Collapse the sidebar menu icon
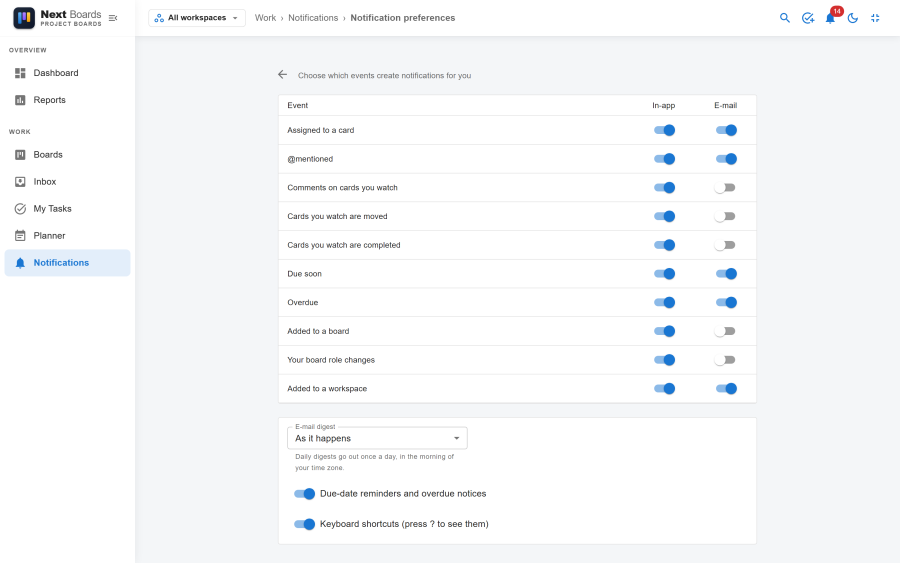Image resolution: width=900 pixels, height=563 pixels. 113,18
